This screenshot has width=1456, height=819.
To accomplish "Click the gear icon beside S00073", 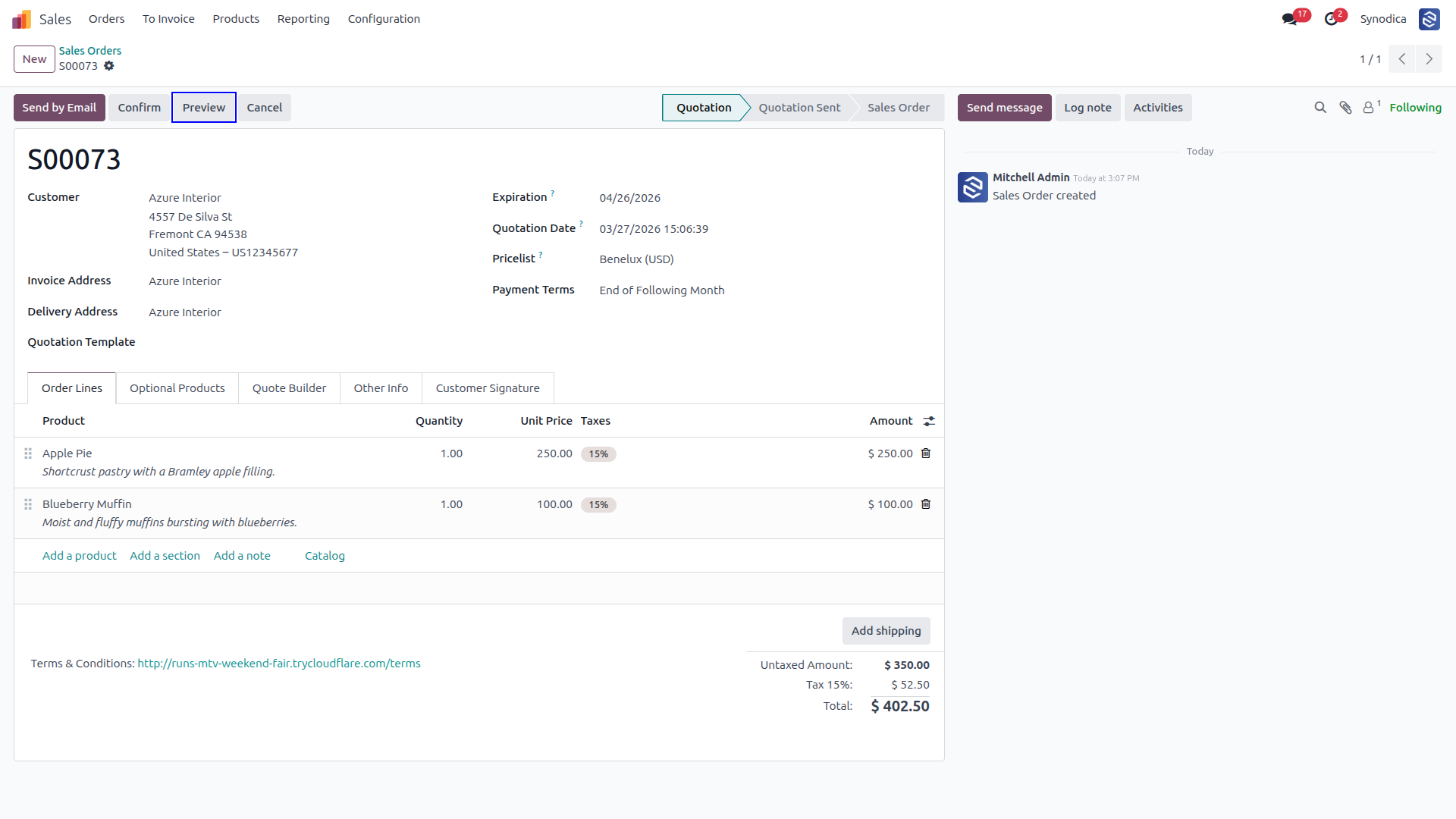I will tap(109, 66).
